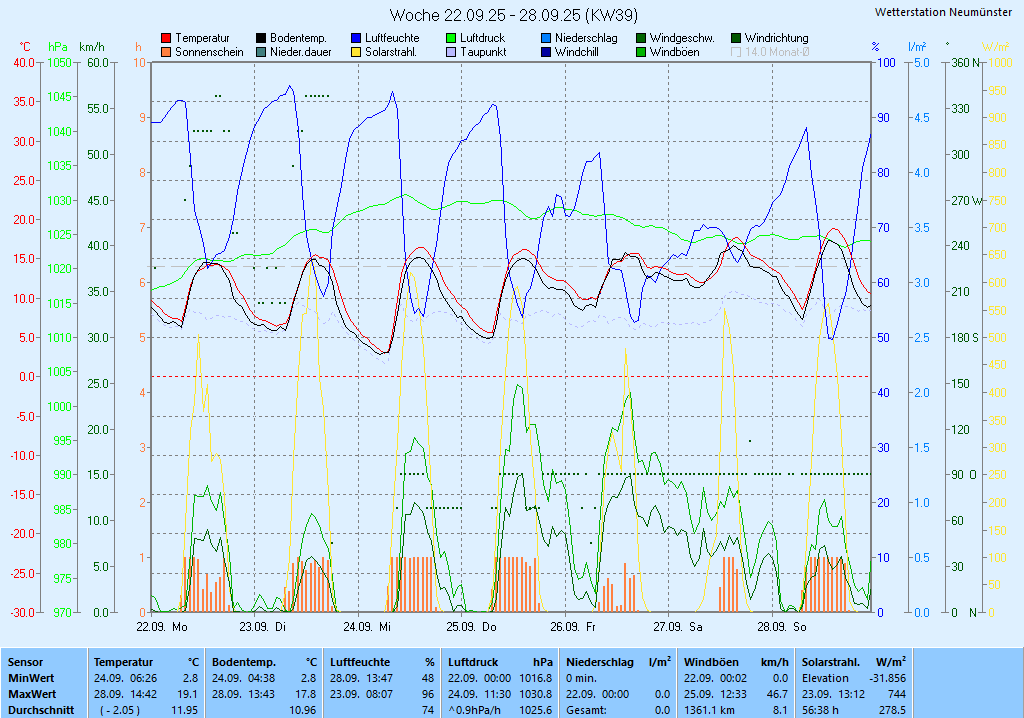The image size is (1024, 718).
Task: Click the Niederschlag legend label
Action: (586, 38)
